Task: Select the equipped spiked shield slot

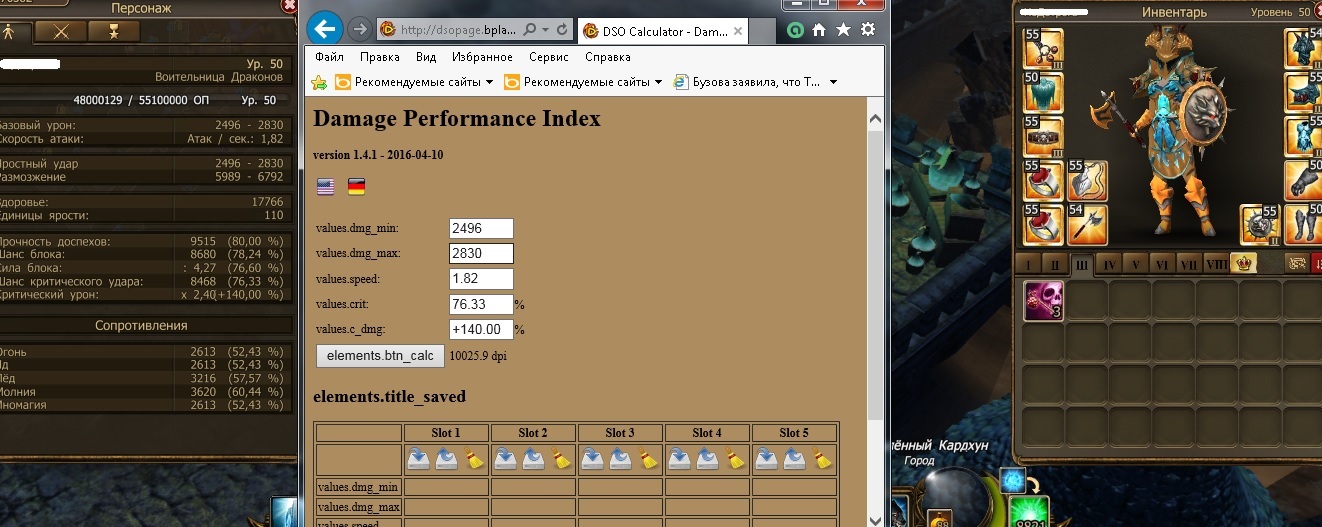Action: (x=1260, y=225)
